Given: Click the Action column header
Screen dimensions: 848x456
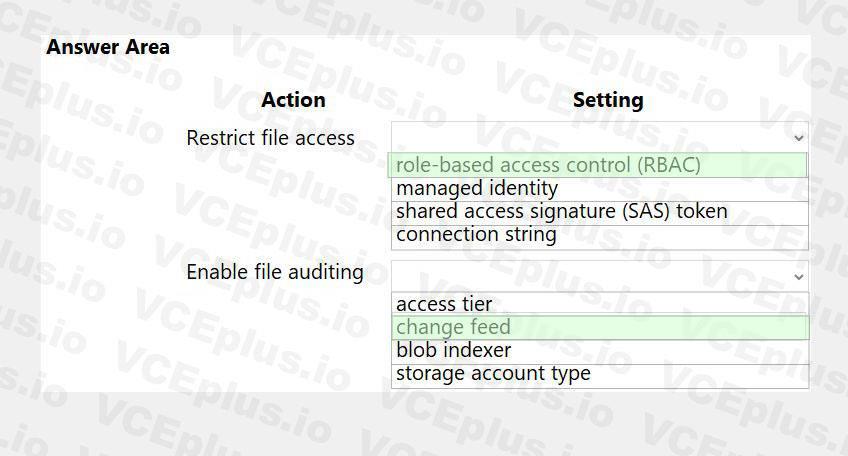Looking at the screenshot, I should [294, 100].
